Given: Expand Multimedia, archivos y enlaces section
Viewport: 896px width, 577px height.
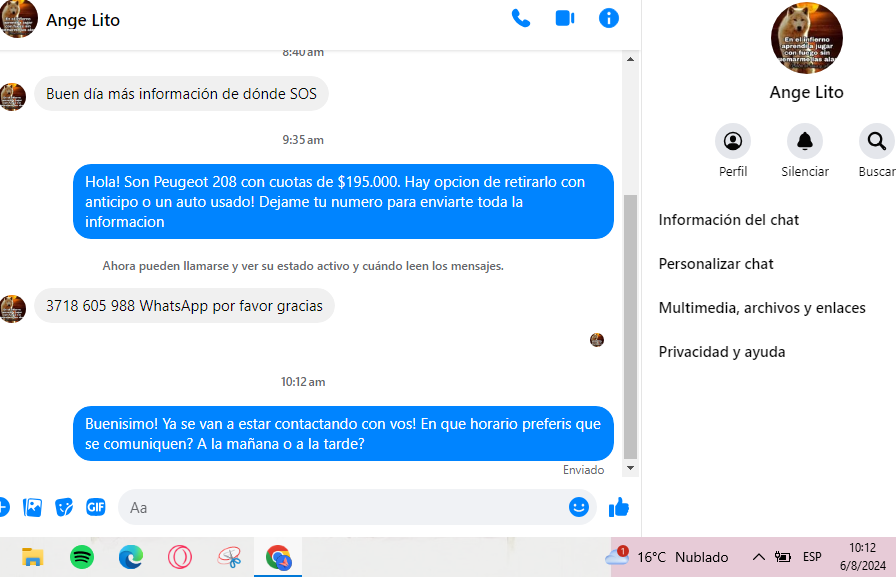Looking at the screenshot, I should point(762,308).
